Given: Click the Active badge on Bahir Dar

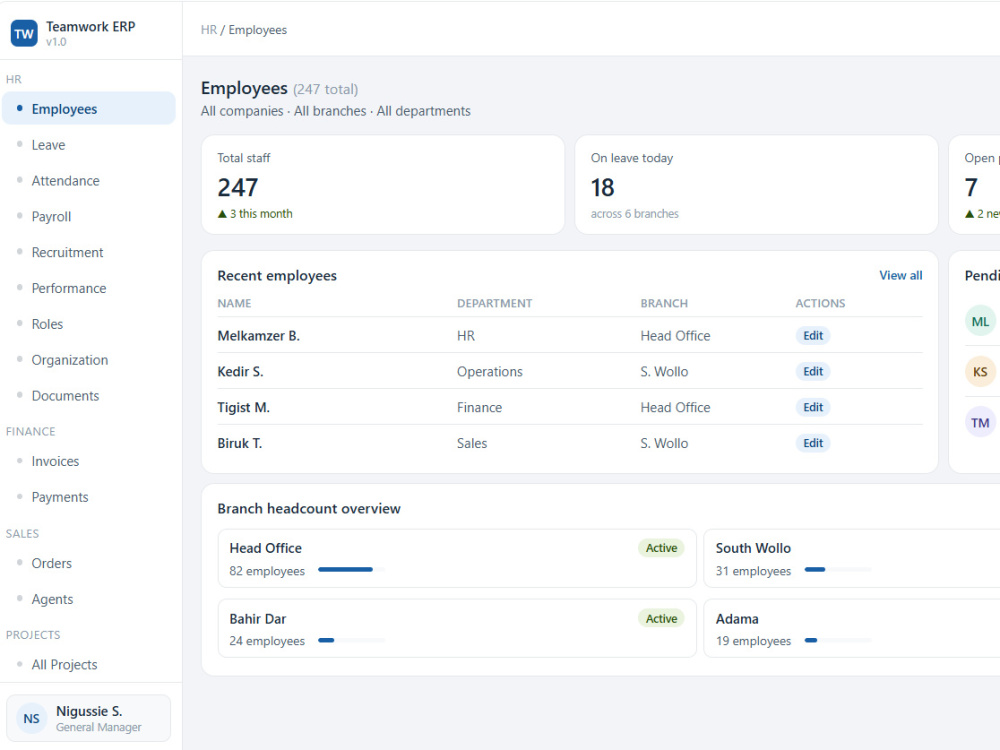Looking at the screenshot, I should coord(661,618).
